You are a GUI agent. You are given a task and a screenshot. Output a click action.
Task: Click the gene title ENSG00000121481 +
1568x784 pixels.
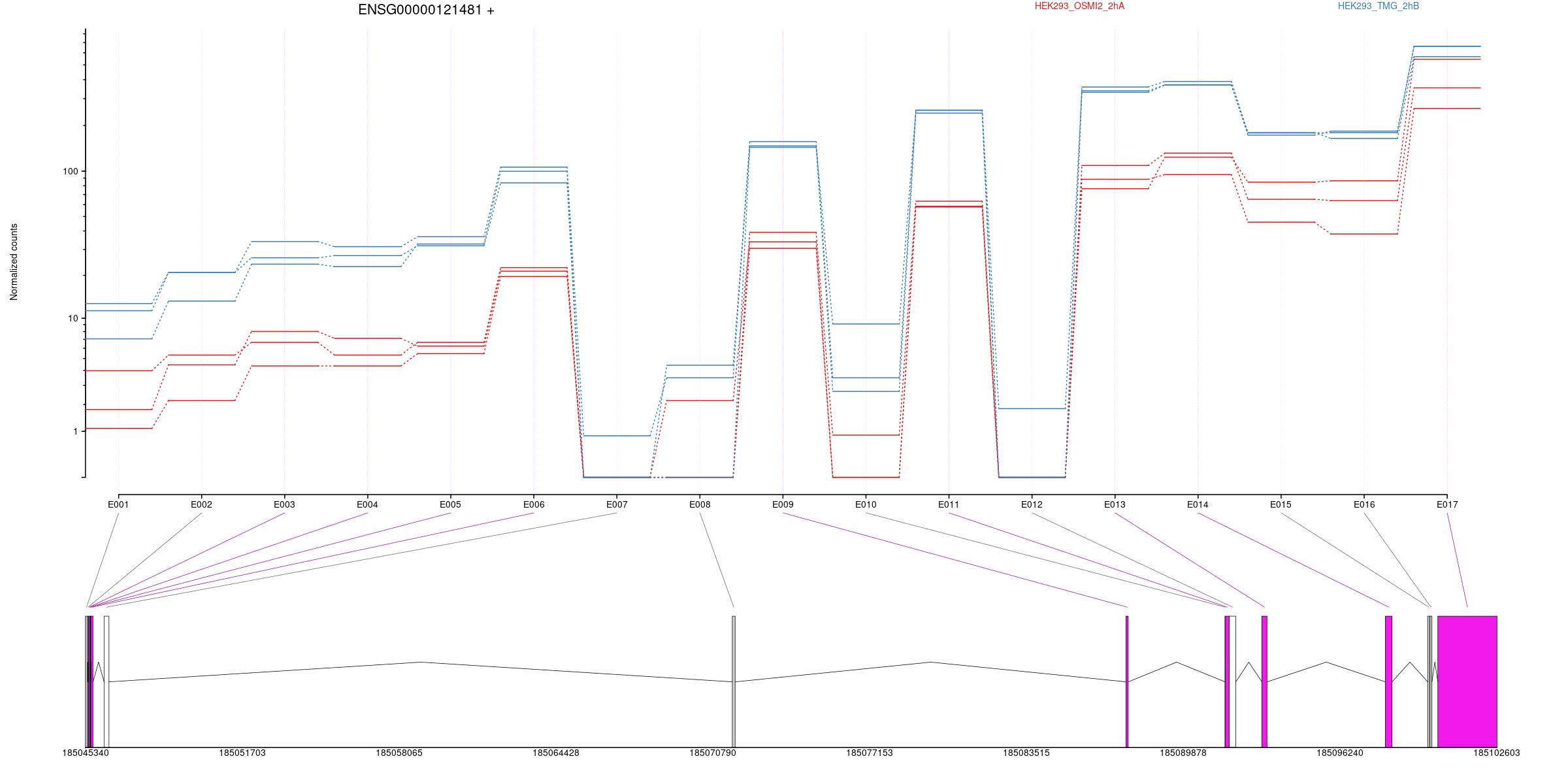[x=426, y=10]
